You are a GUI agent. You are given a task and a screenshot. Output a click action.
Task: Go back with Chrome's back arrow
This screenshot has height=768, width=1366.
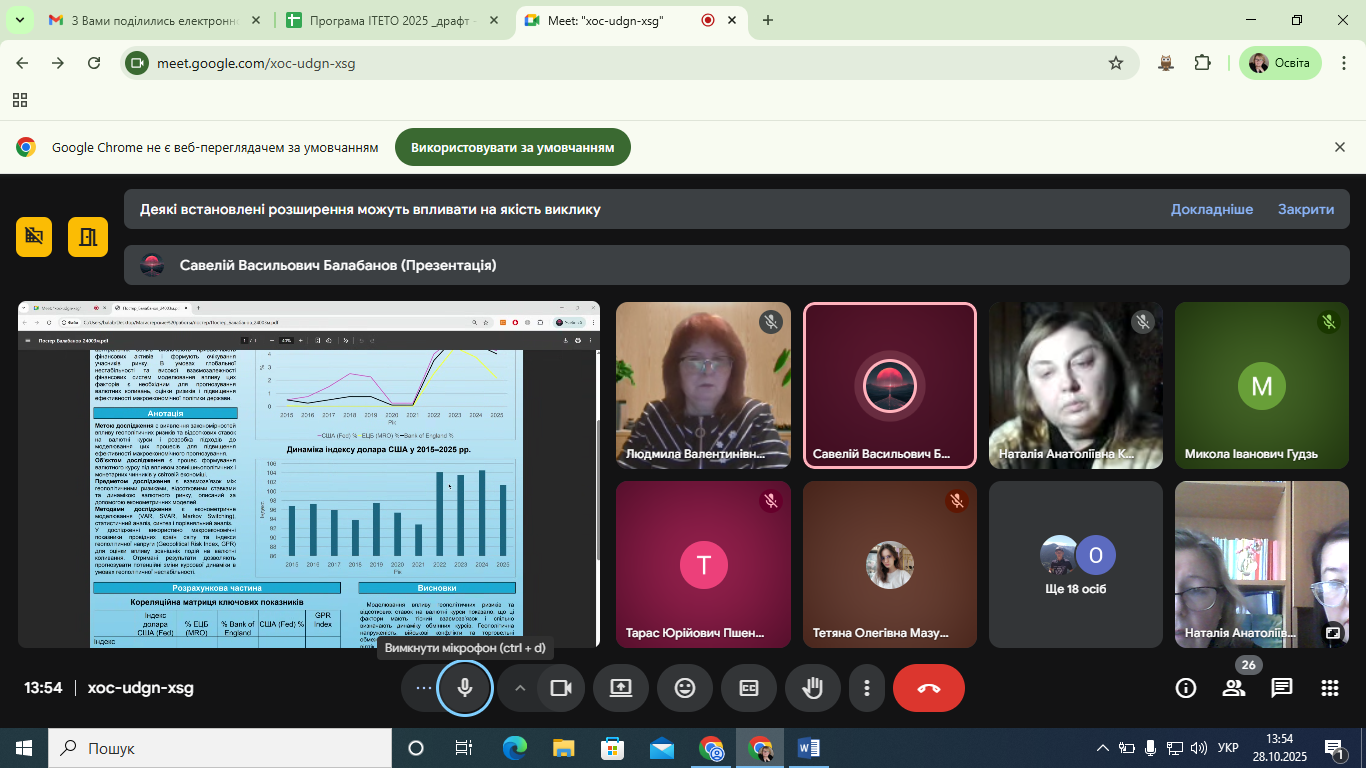point(22,63)
